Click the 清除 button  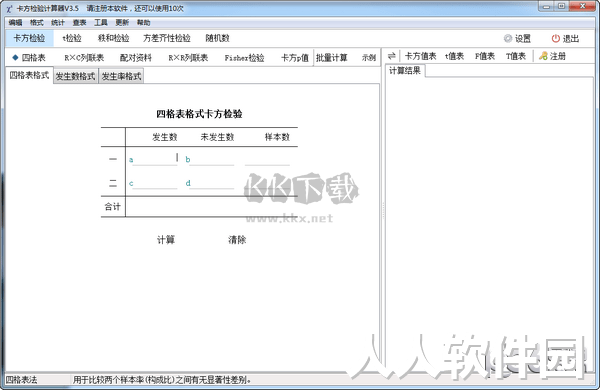pyautogui.click(x=237, y=240)
